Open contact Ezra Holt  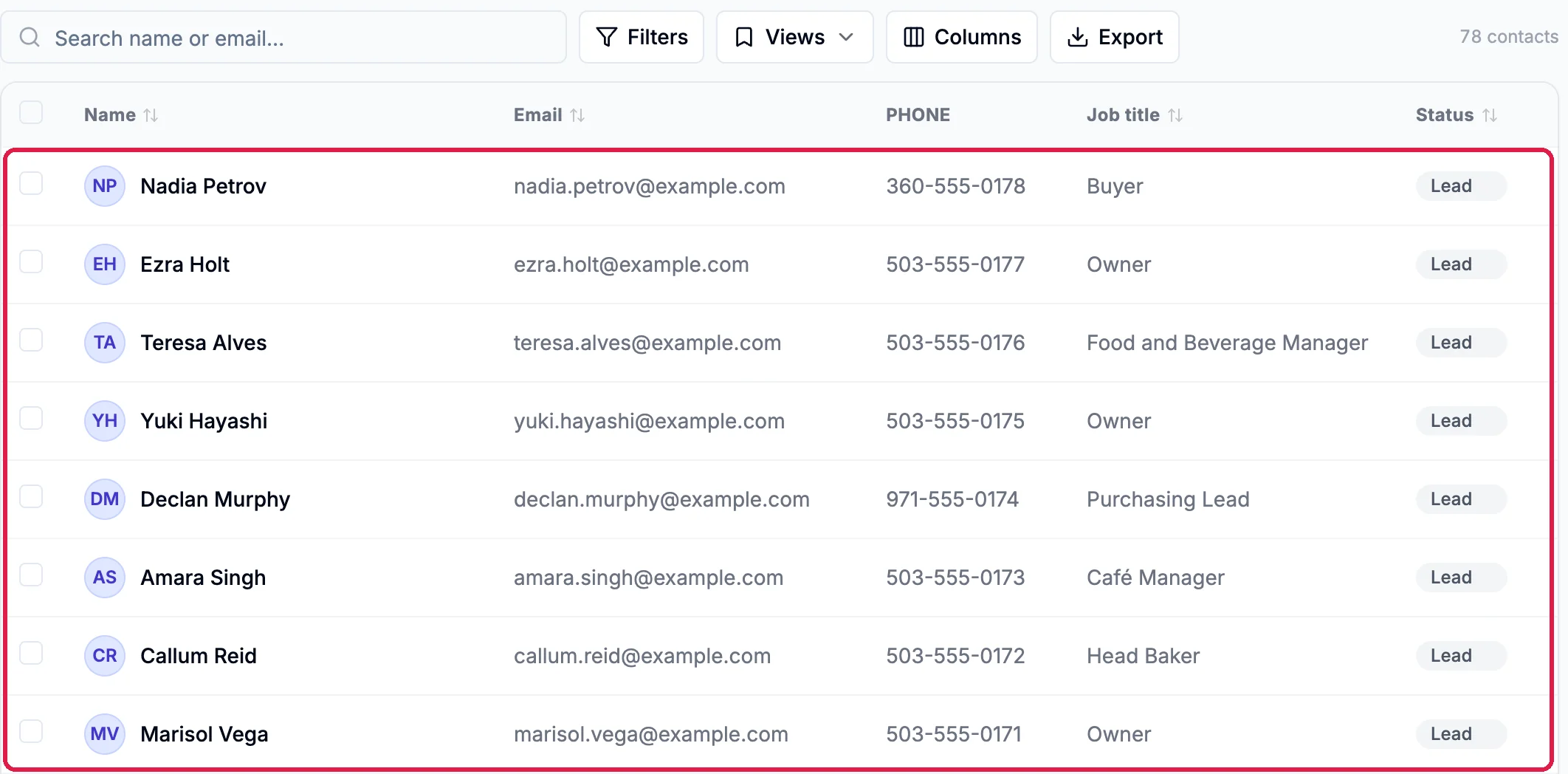[x=185, y=264]
